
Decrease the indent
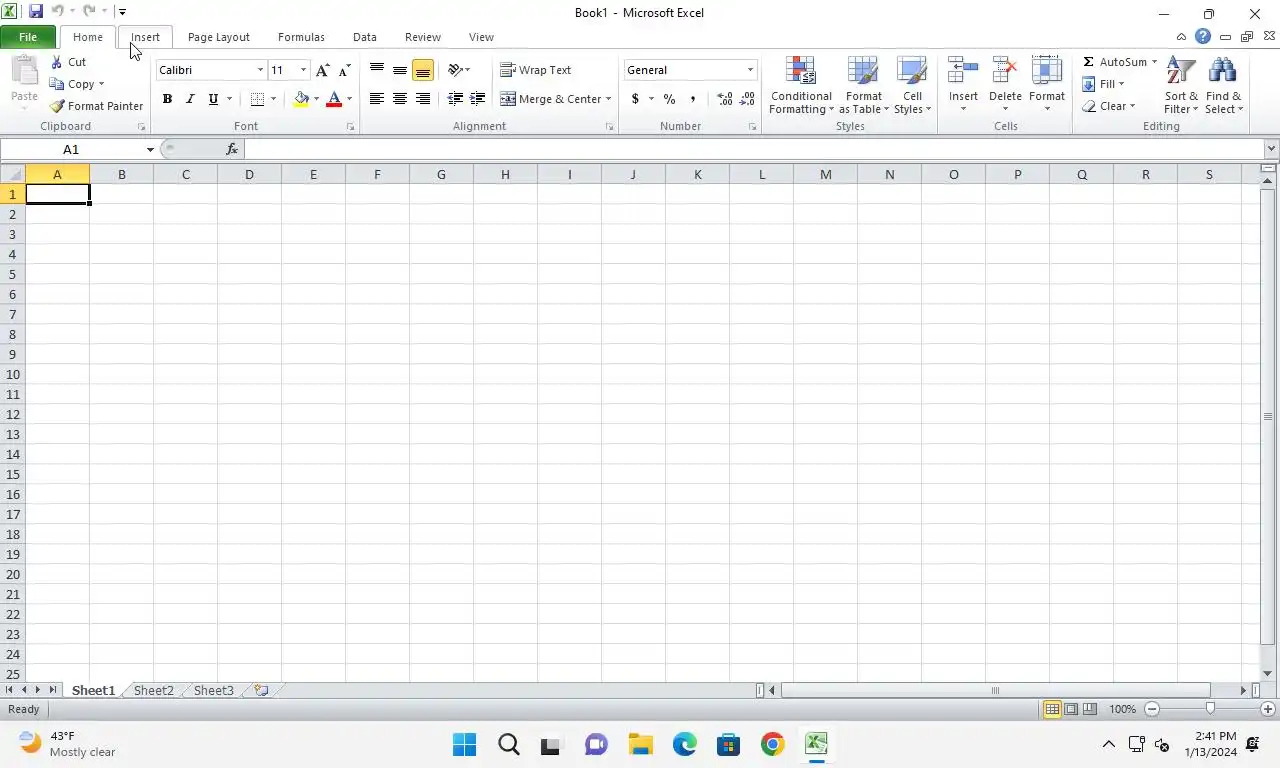[x=455, y=99]
